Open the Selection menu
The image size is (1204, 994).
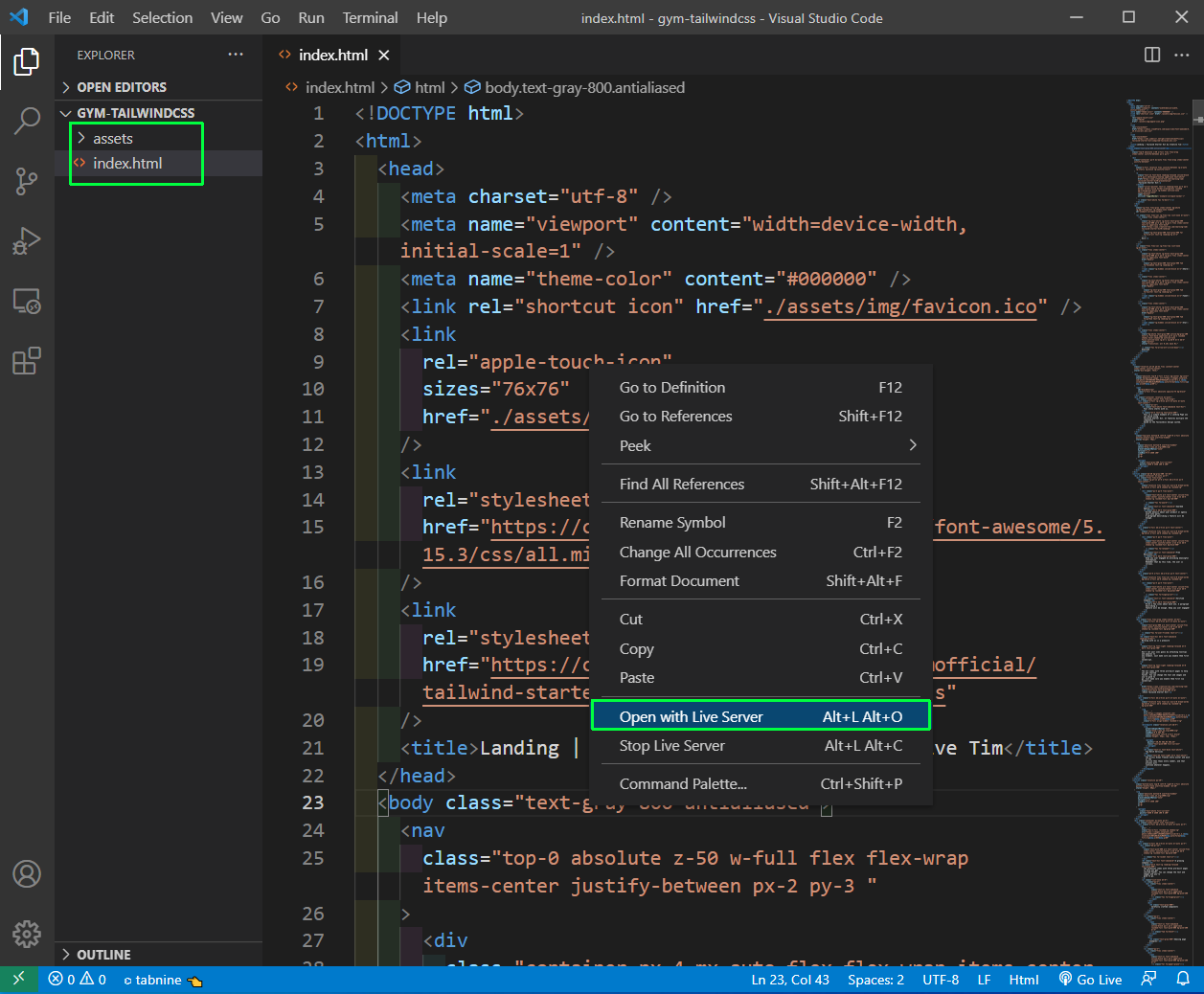[x=162, y=17]
